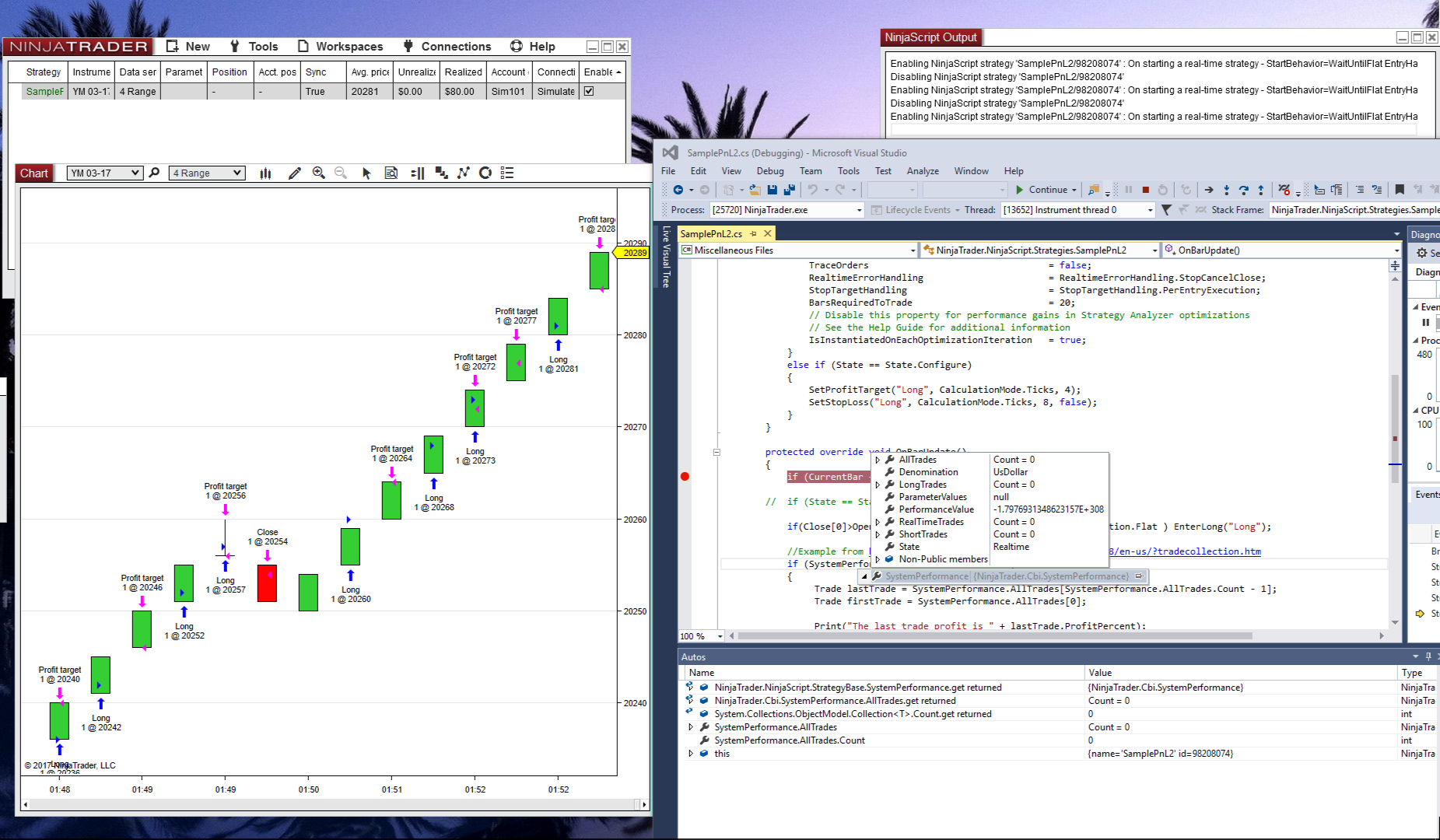The height and width of the screenshot is (840, 1440).
Task: Click the Save file disk icon
Action: point(772,190)
